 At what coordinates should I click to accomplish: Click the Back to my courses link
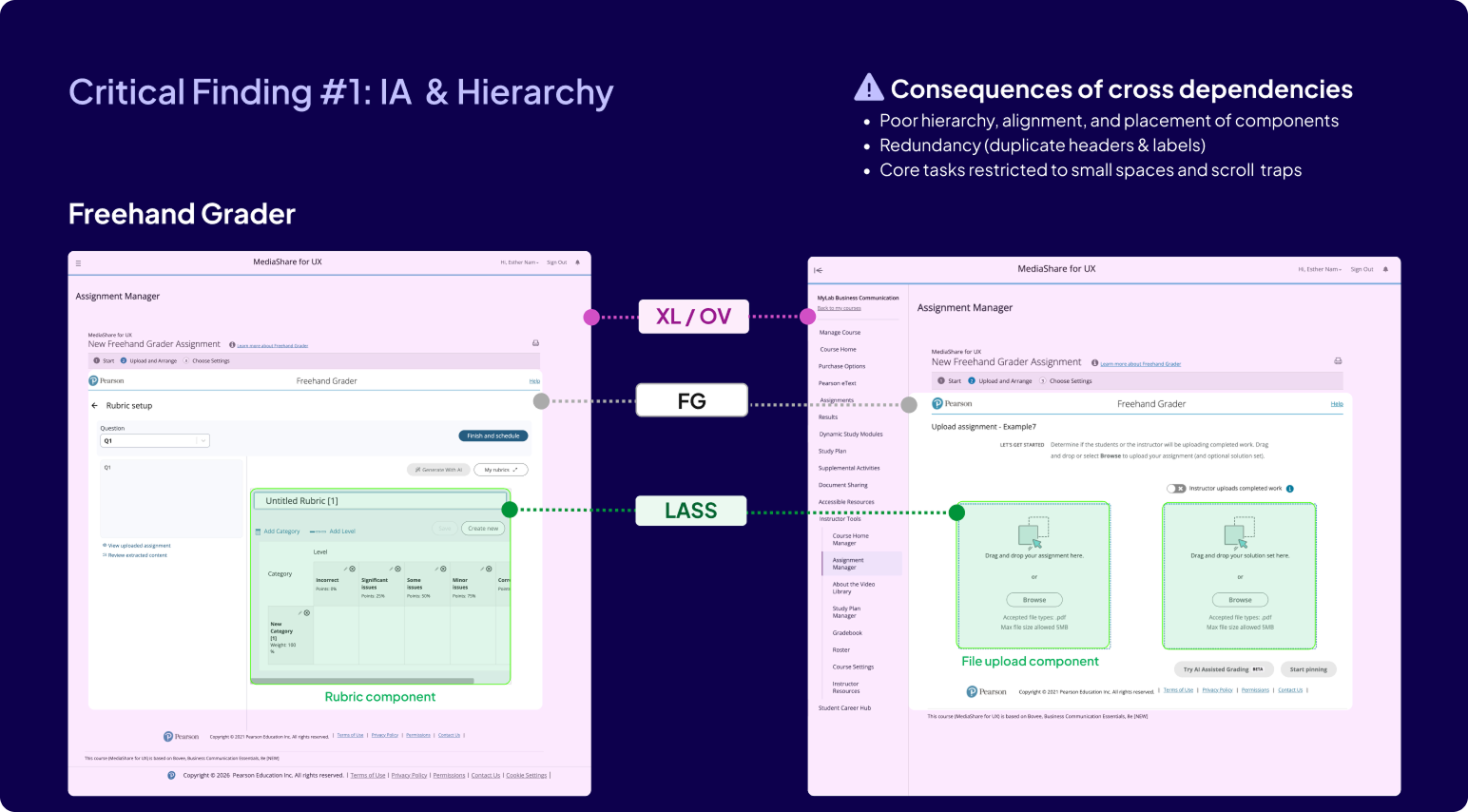[x=839, y=308]
